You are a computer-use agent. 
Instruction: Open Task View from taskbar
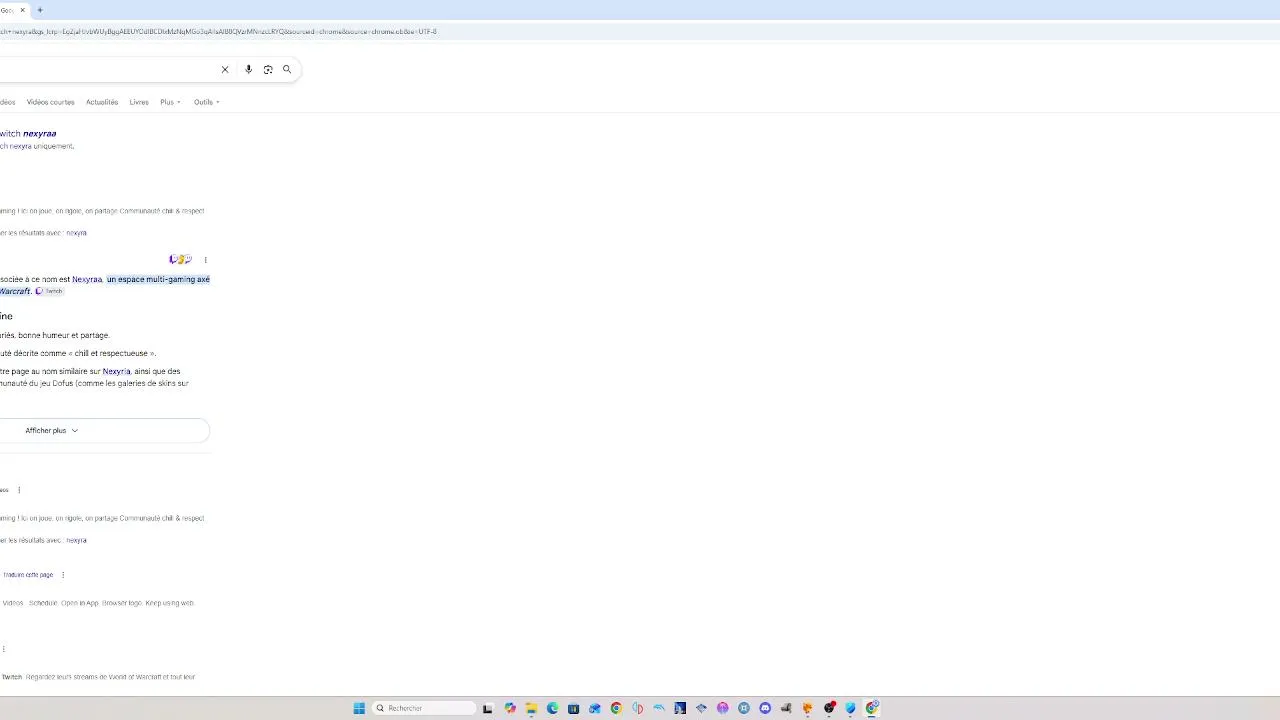[x=488, y=708]
